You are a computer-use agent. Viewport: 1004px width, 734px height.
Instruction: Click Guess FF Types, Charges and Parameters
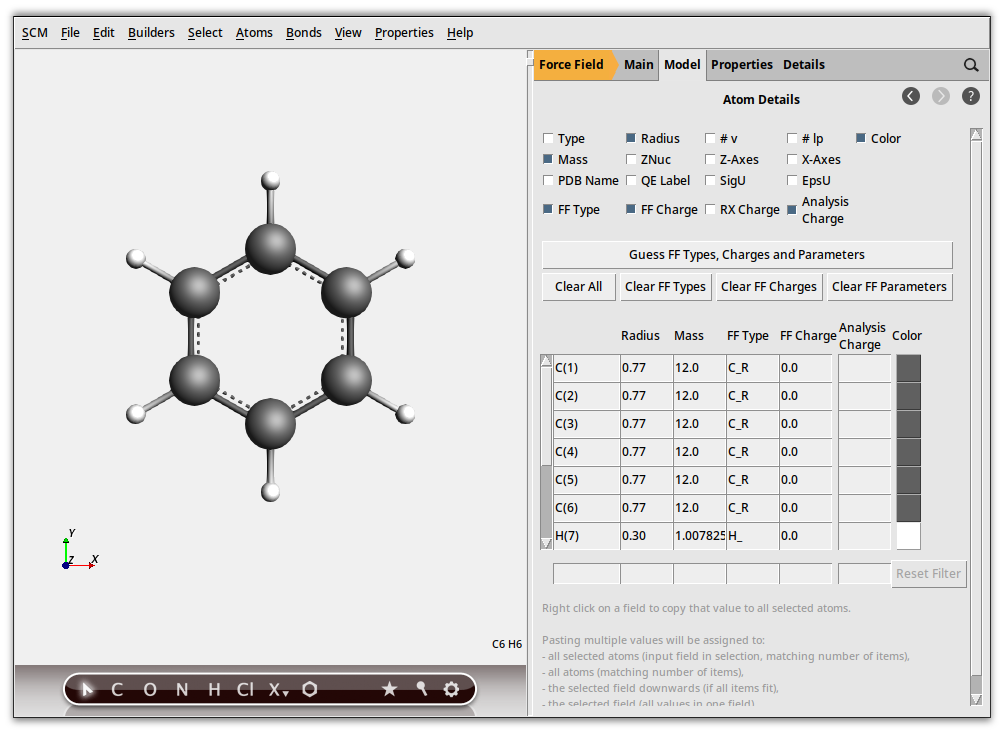pos(746,254)
